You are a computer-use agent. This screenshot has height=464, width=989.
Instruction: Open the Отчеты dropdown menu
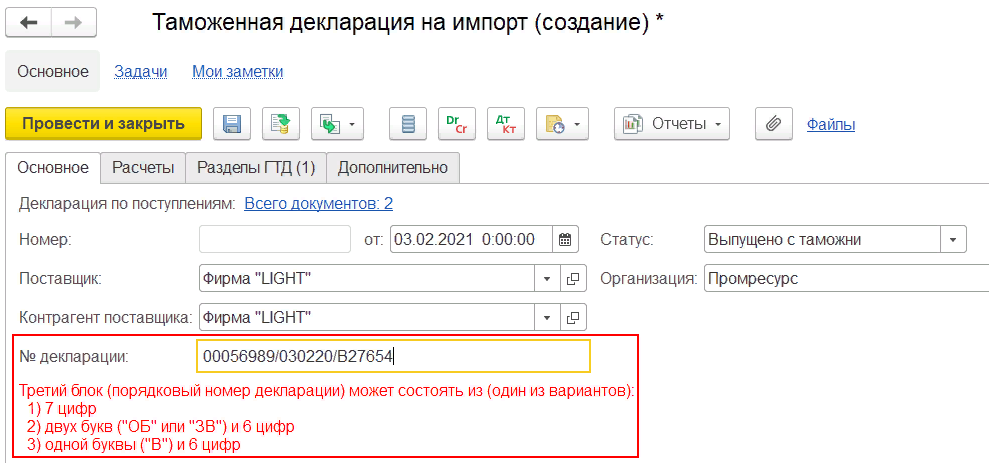671,124
